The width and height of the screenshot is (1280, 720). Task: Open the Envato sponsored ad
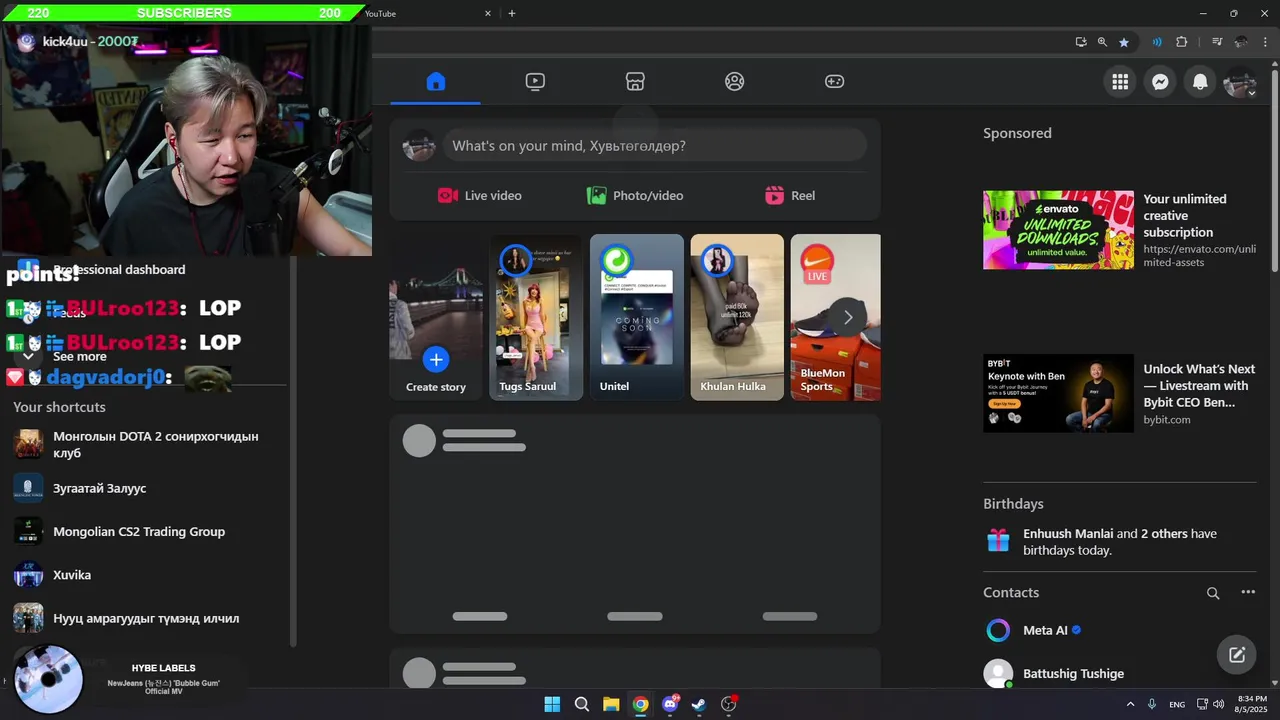(1120, 230)
